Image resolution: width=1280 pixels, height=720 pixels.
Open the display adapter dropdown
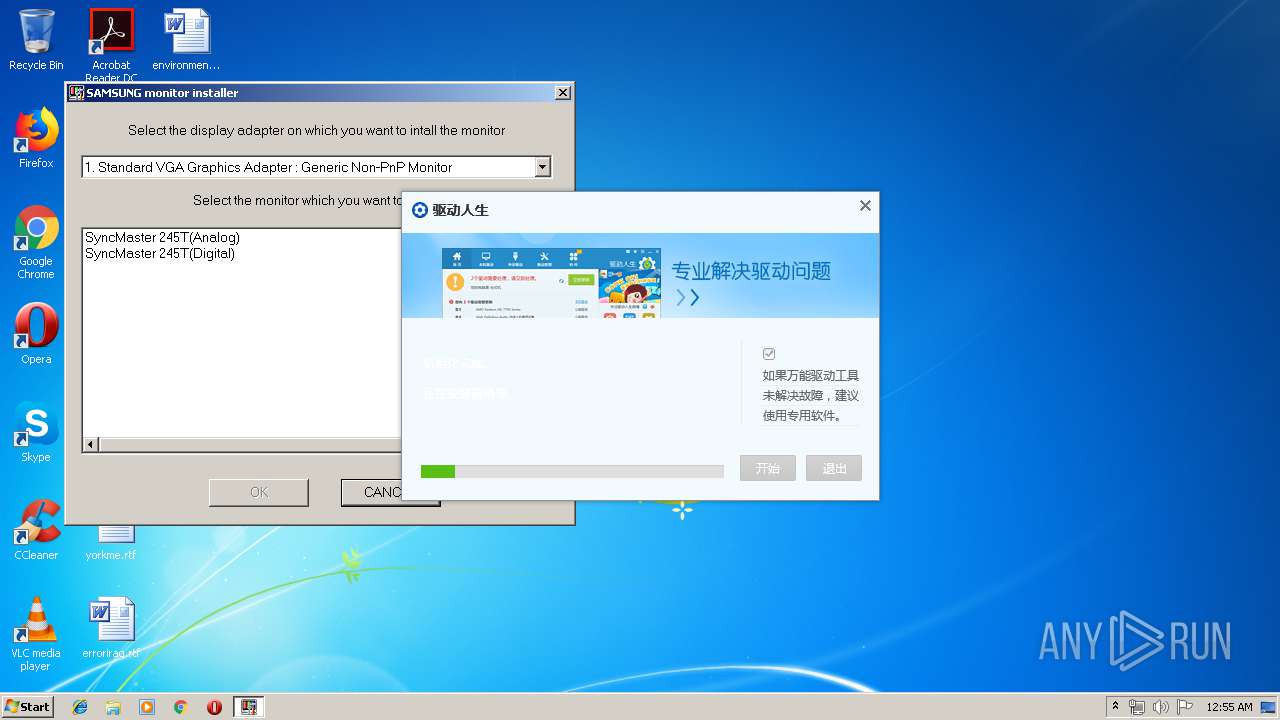tap(543, 167)
